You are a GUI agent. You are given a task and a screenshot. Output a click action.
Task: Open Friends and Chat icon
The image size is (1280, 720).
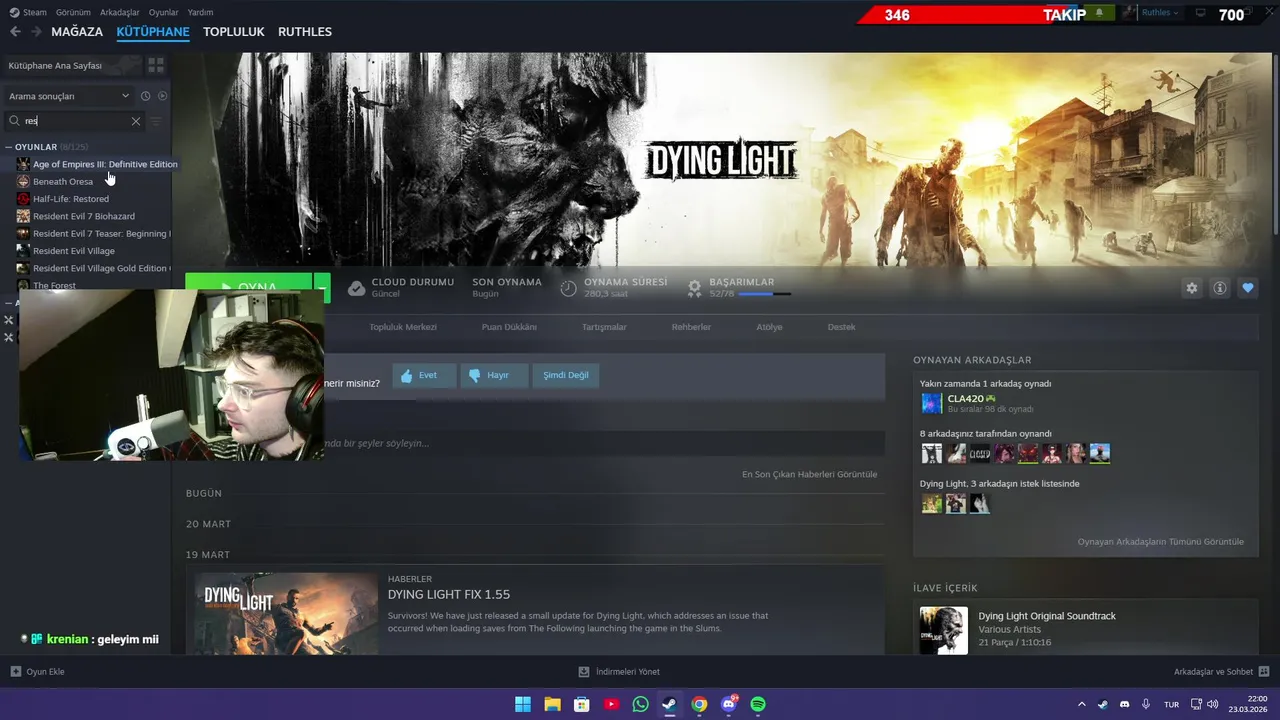point(1263,672)
